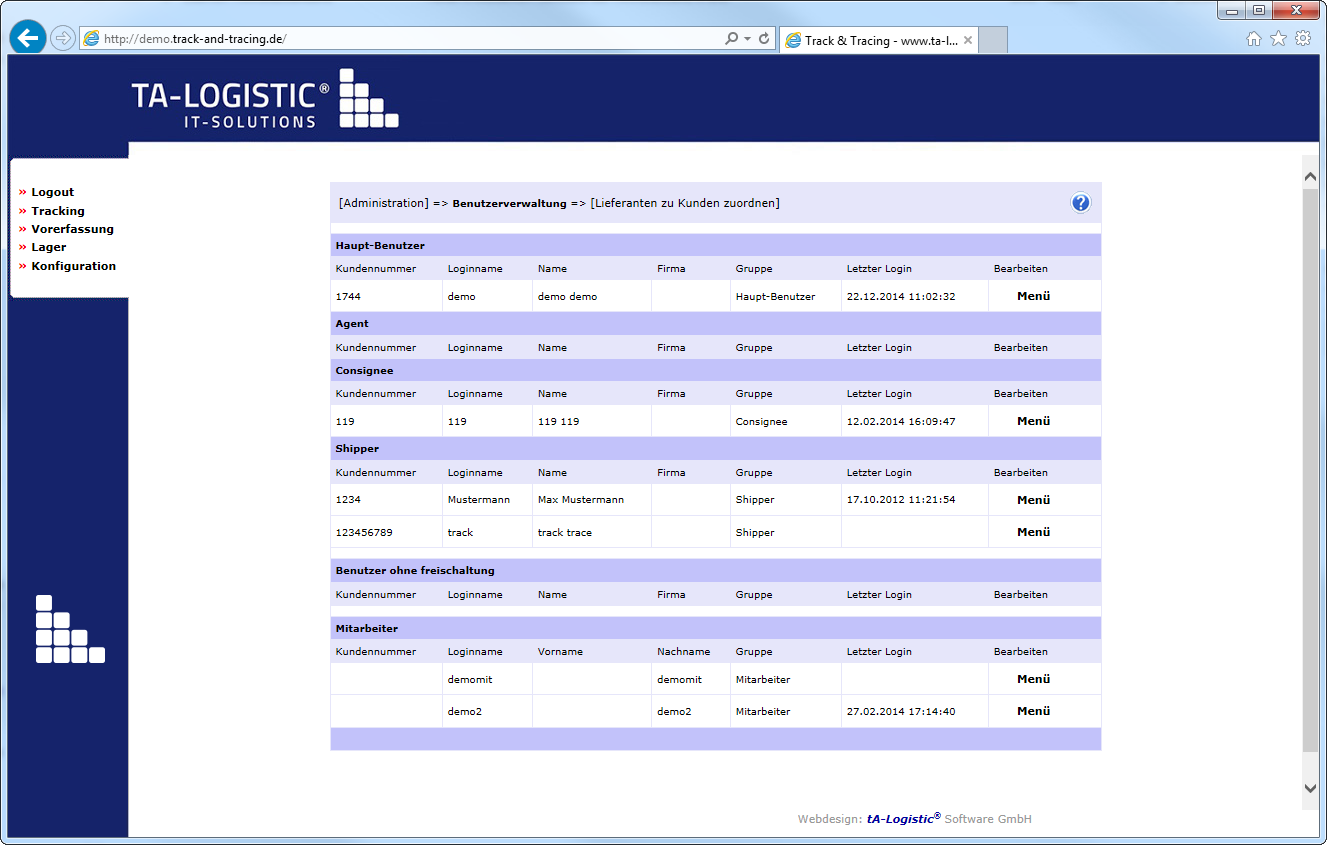Screen dimensions: 1327x845
Task: Click Benutzer ohne freischaltung section header
Action: point(716,570)
